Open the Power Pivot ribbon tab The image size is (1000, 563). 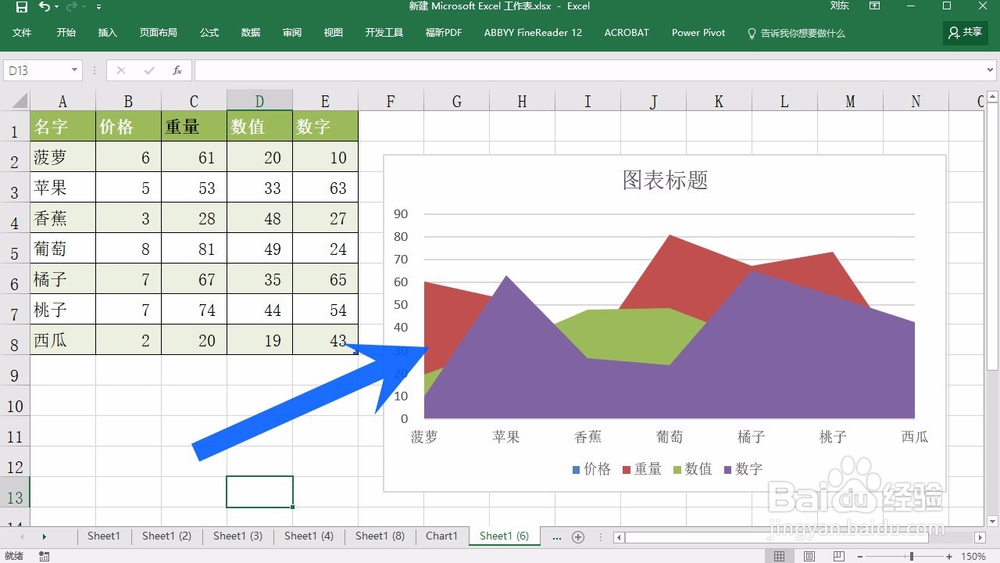698,33
